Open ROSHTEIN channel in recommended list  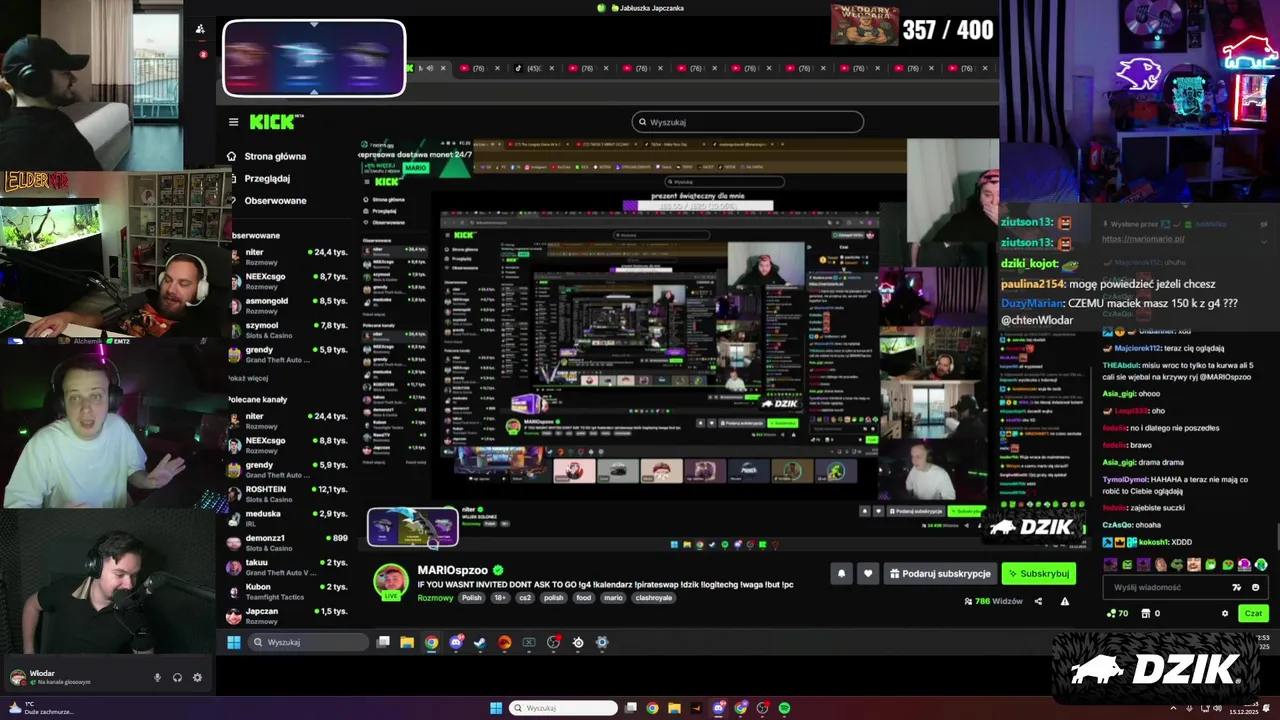(x=288, y=494)
